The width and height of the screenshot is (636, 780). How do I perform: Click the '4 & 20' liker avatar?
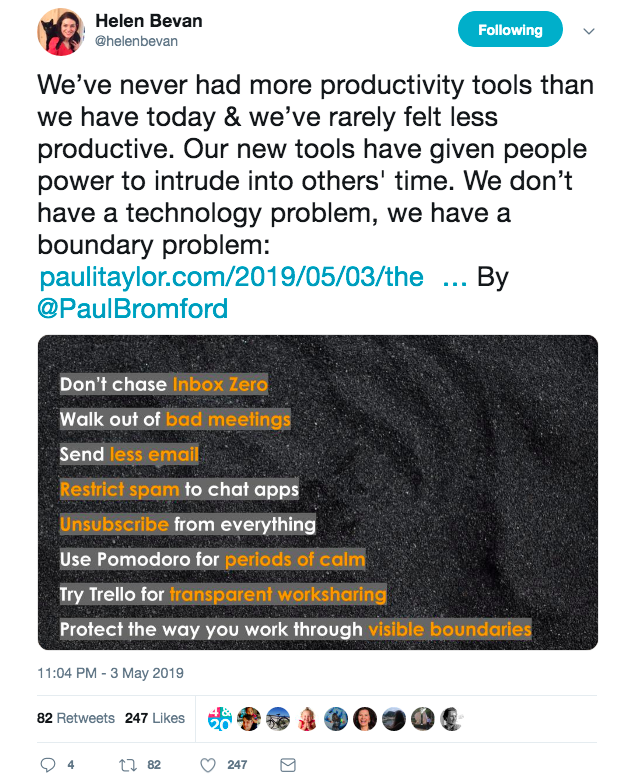[220, 718]
